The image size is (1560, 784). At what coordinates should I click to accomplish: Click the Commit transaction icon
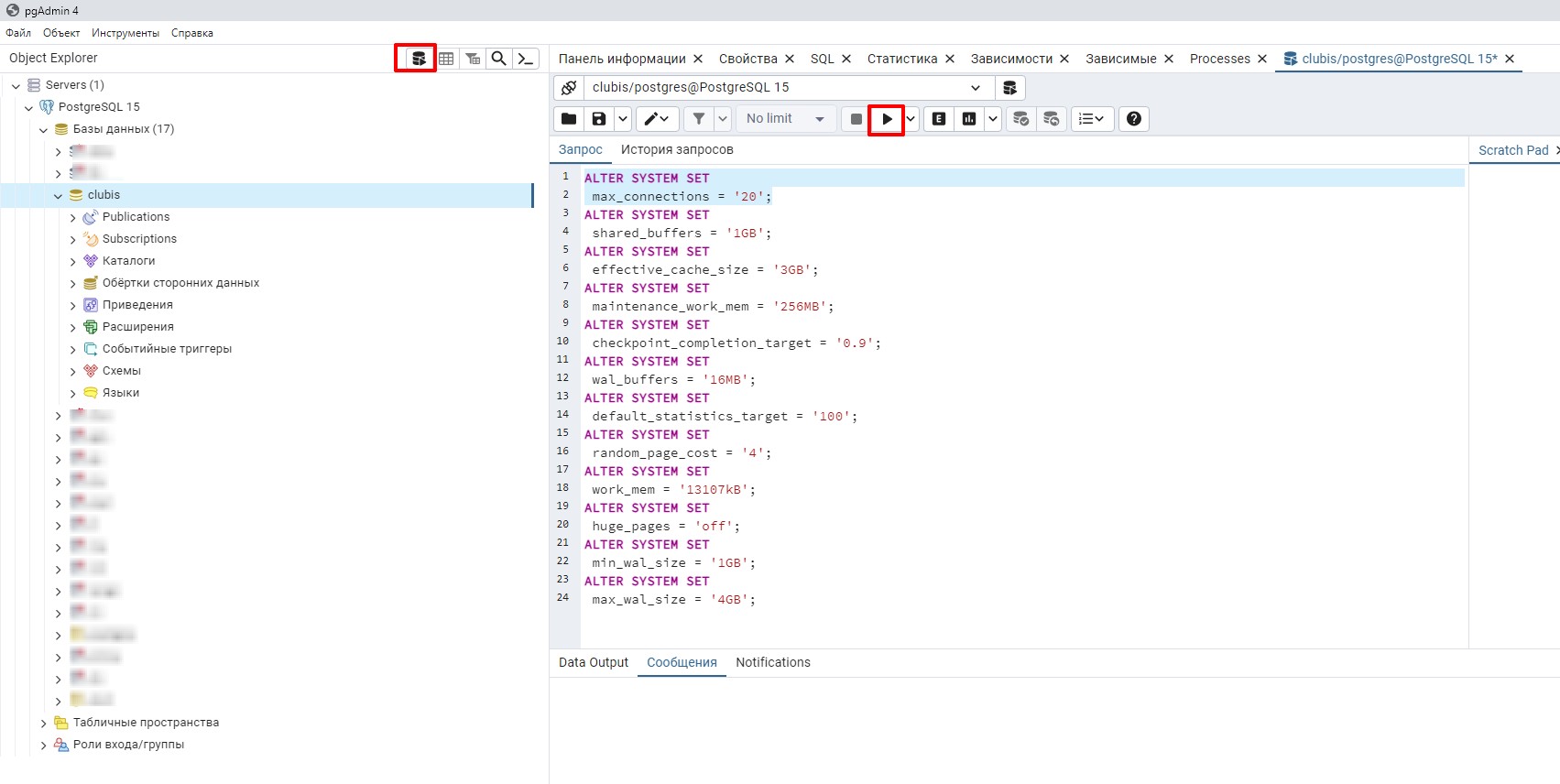(1020, 119)
